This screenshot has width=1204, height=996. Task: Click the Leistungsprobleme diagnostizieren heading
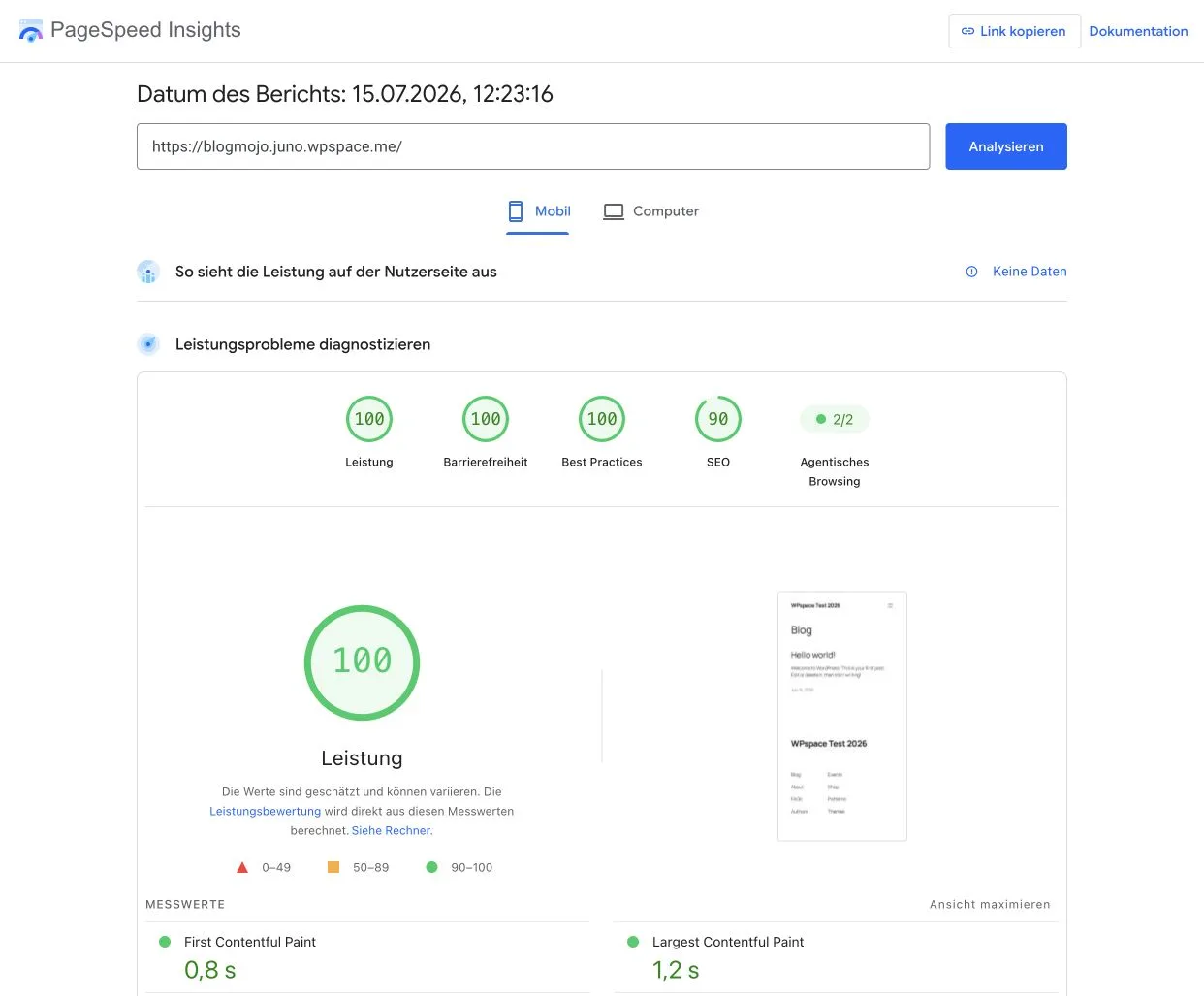(302, 344)
